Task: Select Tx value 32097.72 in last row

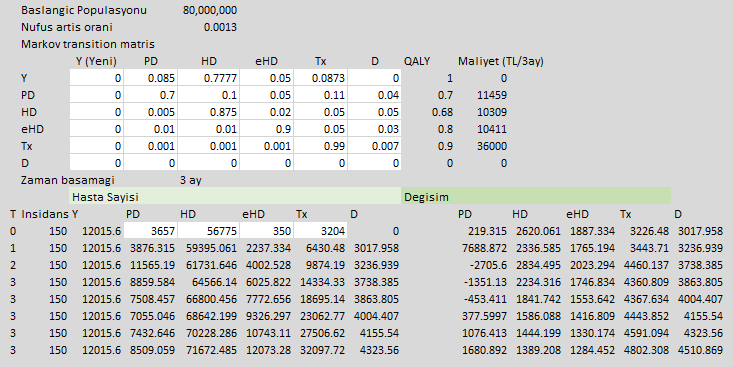Action: 323,350
